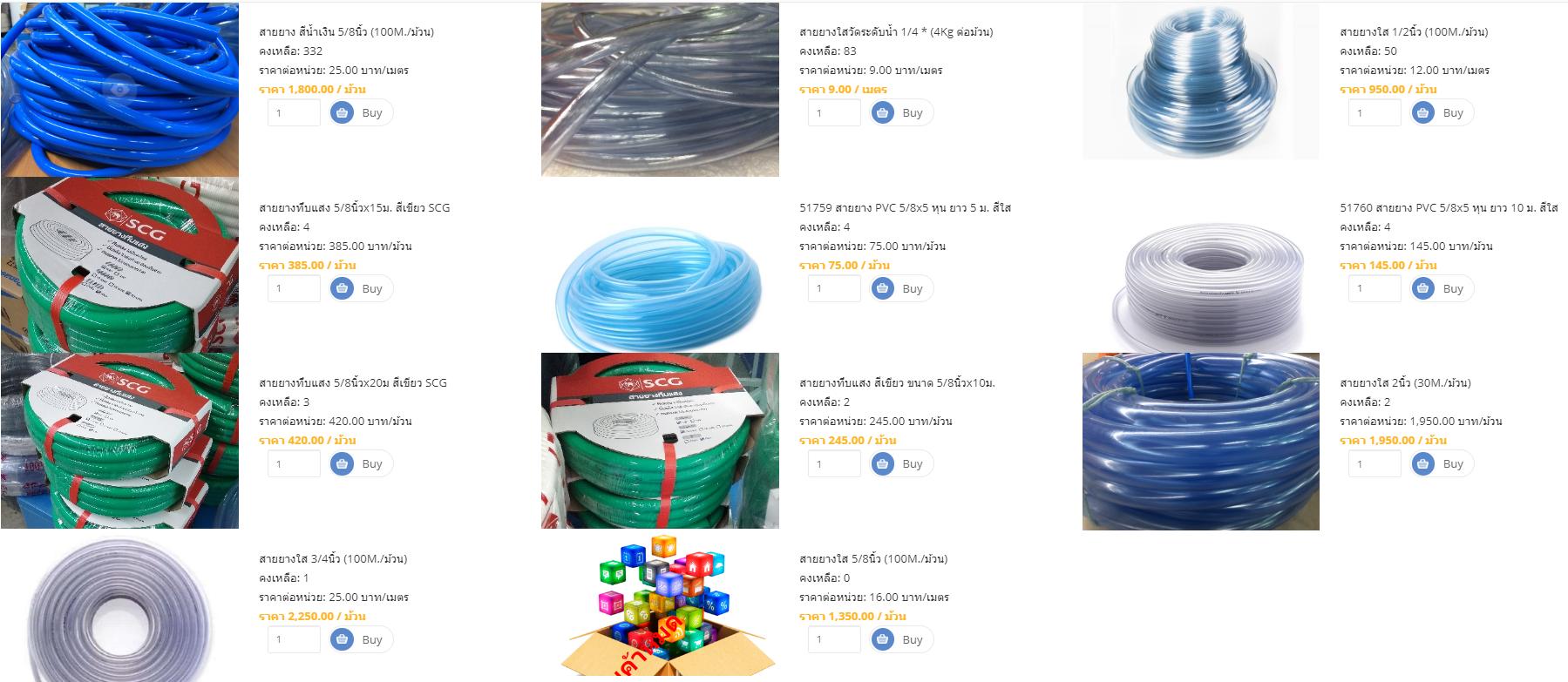
Task: Click basket icon for SCG green hose 5/8x20m
Action: (x=343, y=463)
